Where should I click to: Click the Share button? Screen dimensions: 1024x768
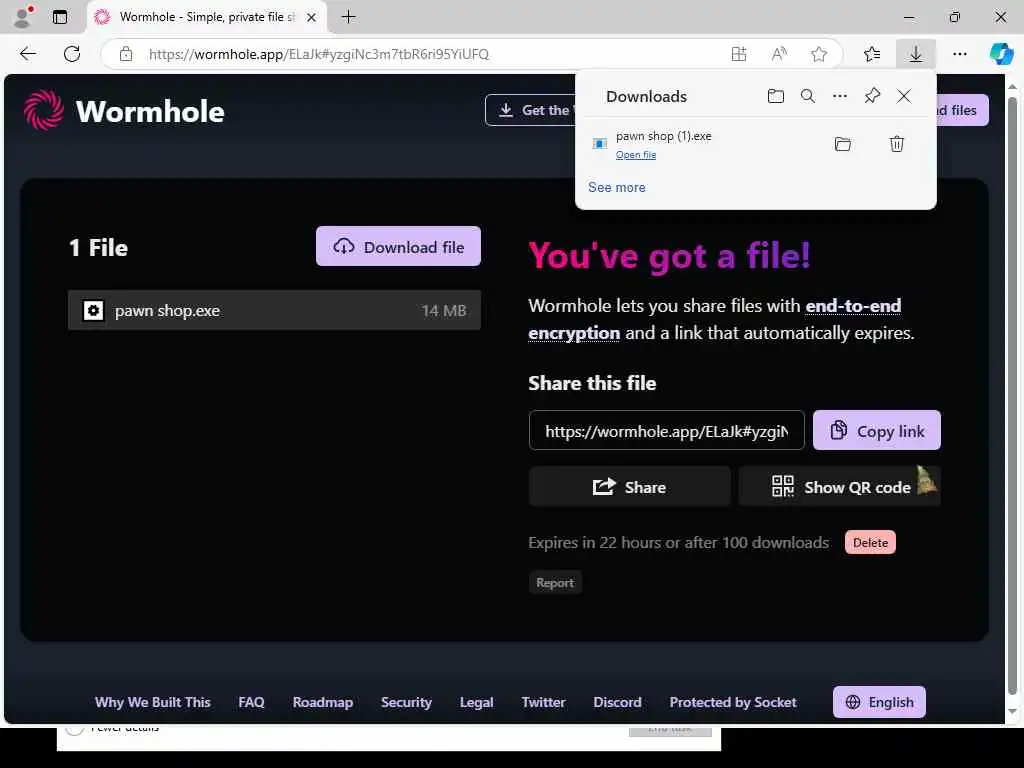tap(630, 487)
